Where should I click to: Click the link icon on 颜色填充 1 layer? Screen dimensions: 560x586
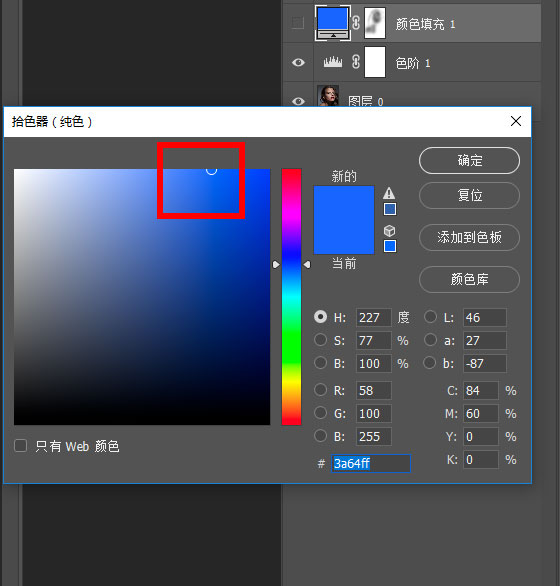(356, 23)
